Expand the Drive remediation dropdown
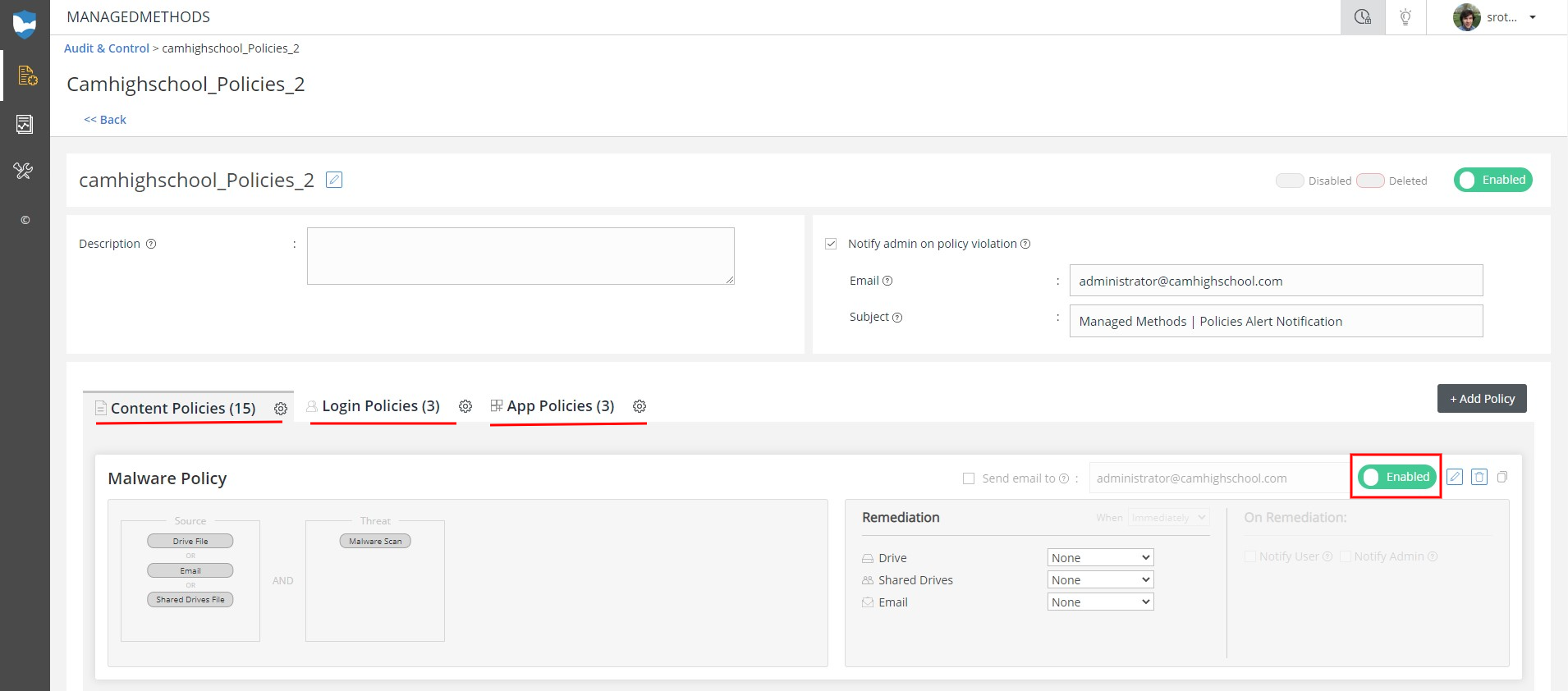 1100,558
